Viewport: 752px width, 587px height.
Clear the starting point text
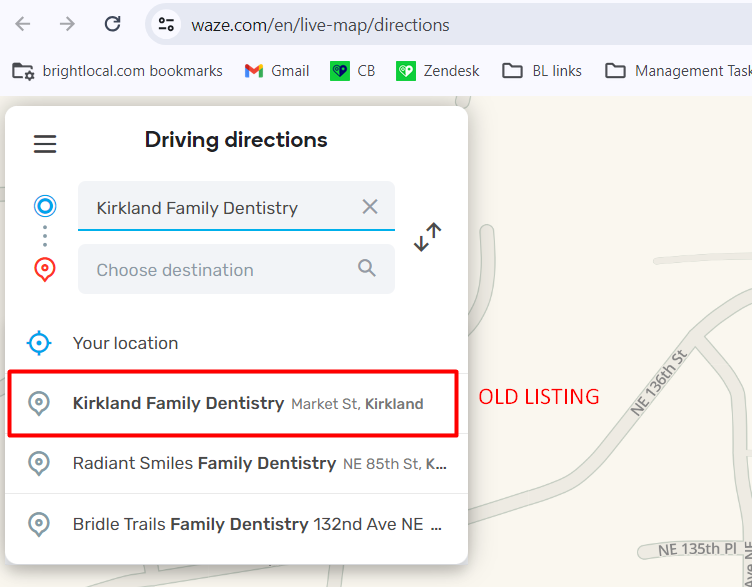coord(370,207)
